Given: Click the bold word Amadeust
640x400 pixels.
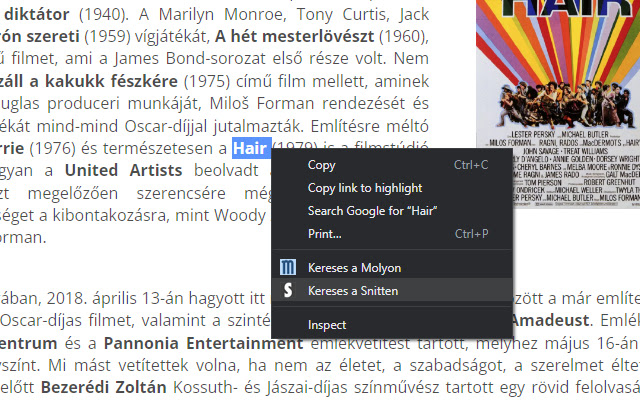Looking at the screenshot, I should click(550, 320).
